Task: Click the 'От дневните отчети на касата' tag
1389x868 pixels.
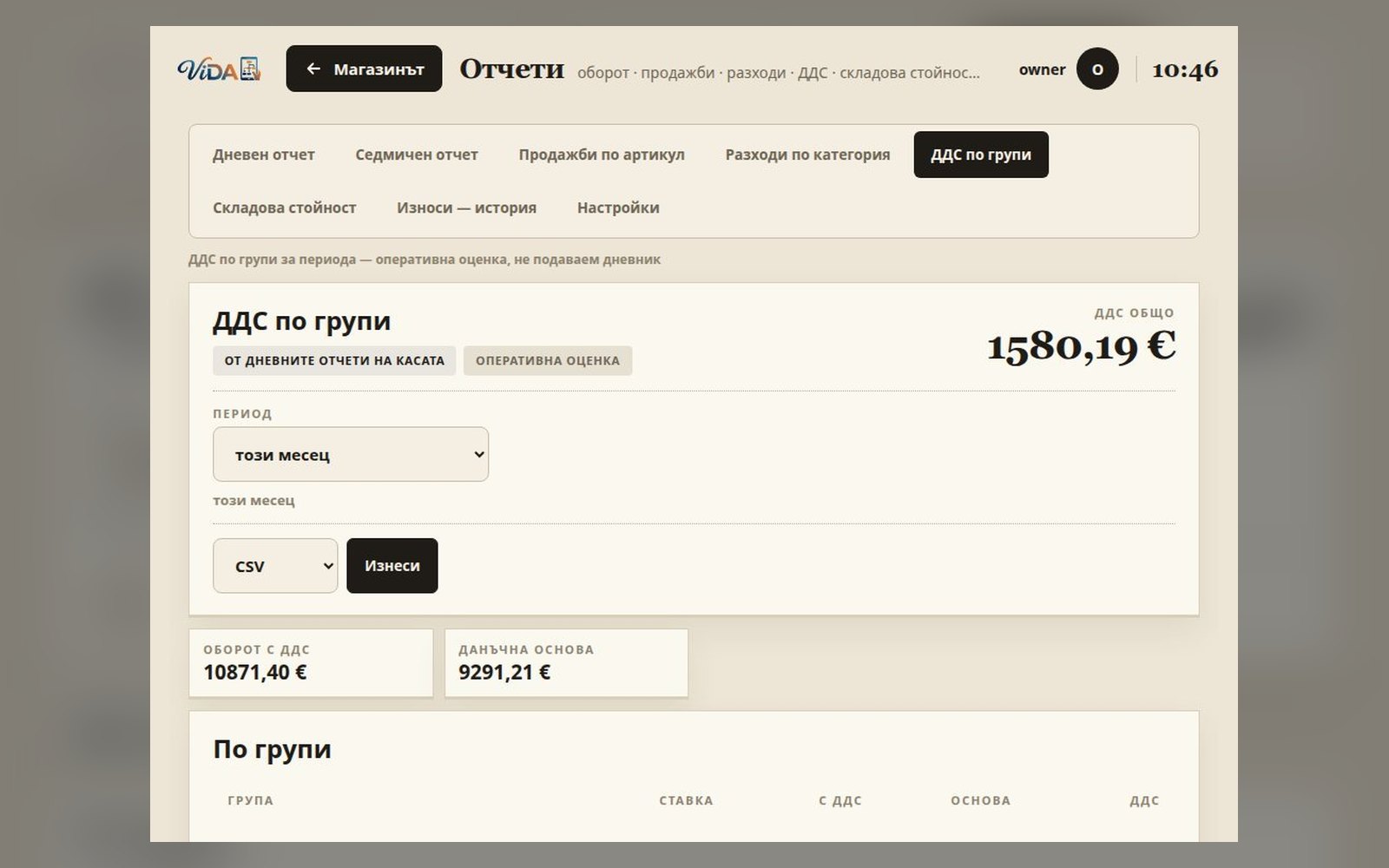Action: 334,360
